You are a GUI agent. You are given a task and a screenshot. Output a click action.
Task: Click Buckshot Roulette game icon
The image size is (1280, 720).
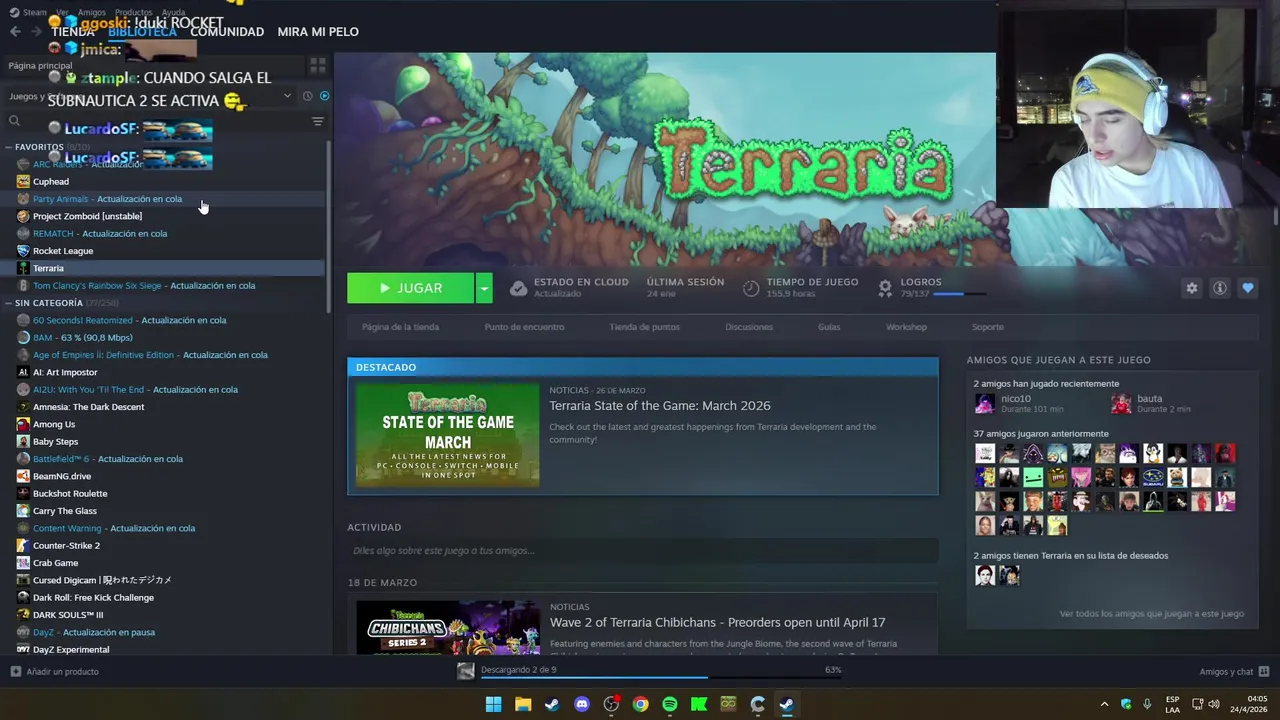pos(23,493)
